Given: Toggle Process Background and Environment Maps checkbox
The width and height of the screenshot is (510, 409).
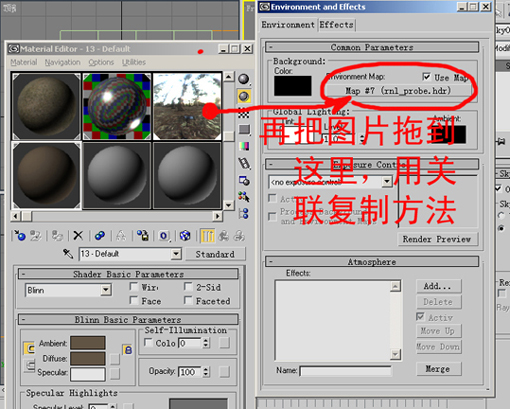Looking at the screenshot, I should (273, 217).
